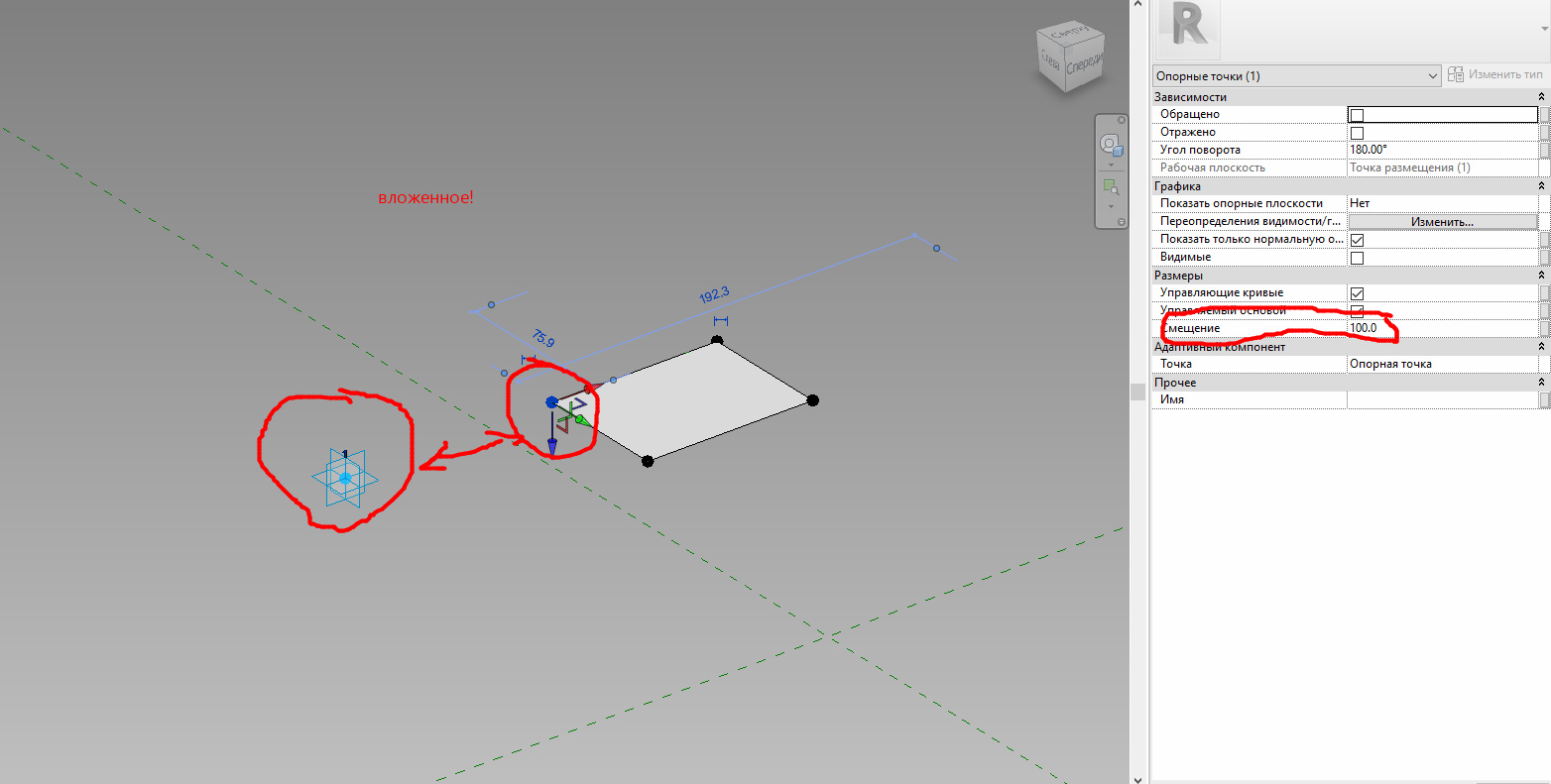Click the Изменить... visibility overrides button

point(1442,221)
